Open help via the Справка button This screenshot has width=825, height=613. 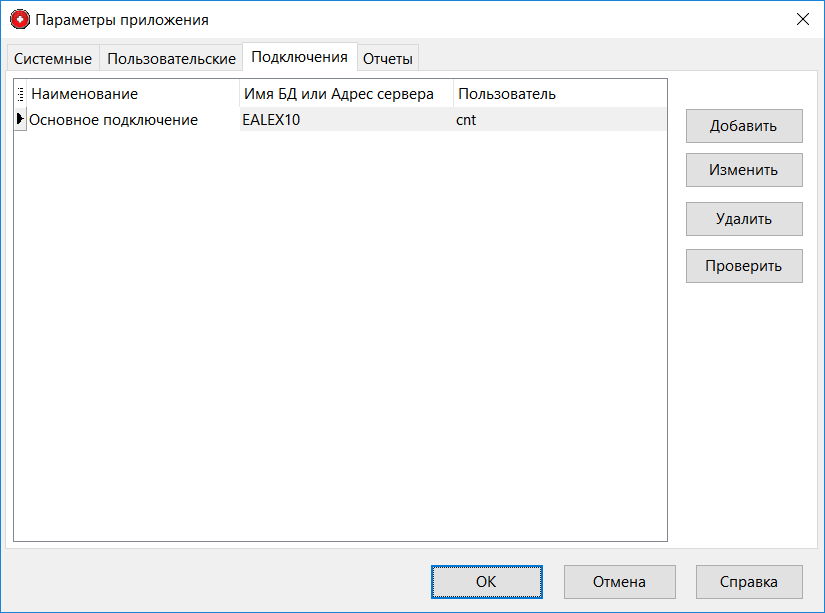pyautogui.click(x=749, y=581)
